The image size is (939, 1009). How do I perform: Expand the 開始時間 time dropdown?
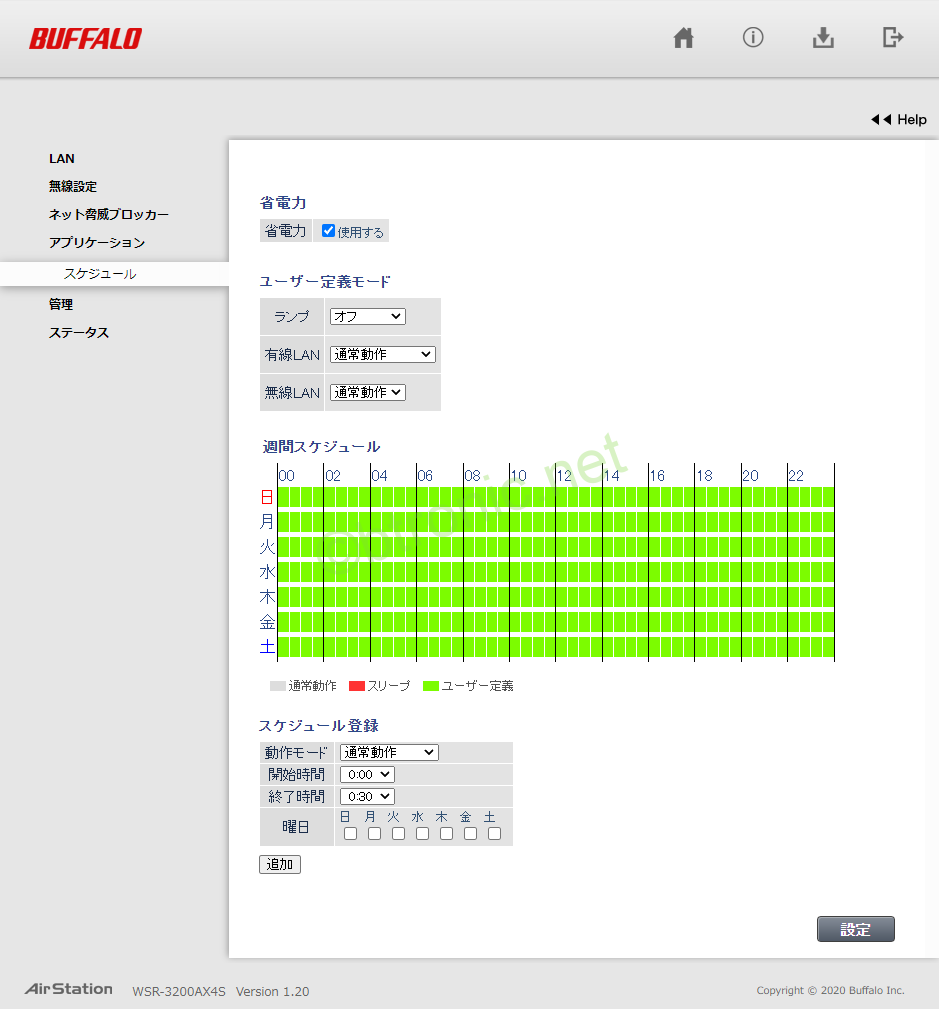[x=367, y=774]
